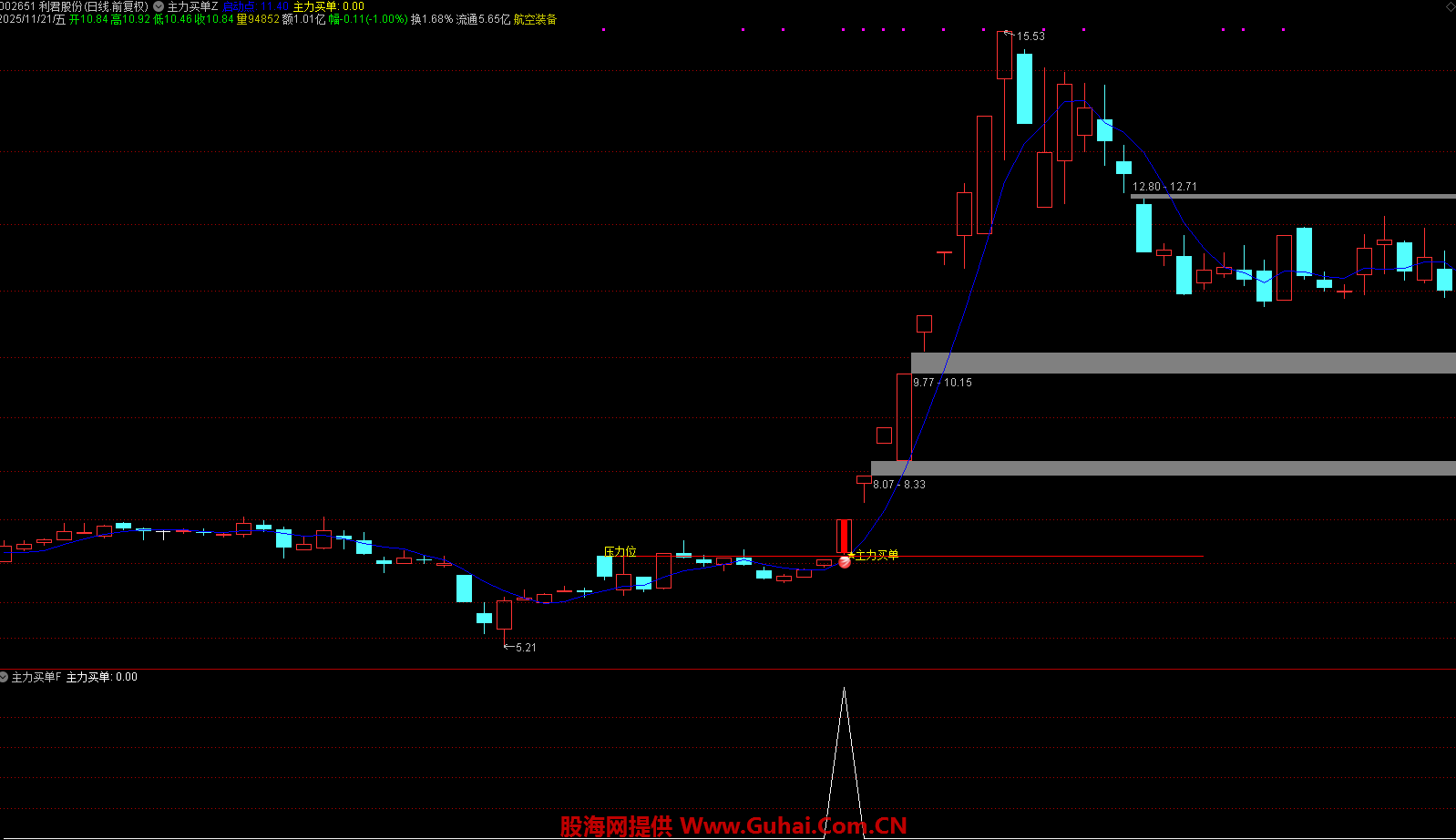Click the 主力买单F indicator name label
The image size is (1456, 840).
(x=36, y=677)
